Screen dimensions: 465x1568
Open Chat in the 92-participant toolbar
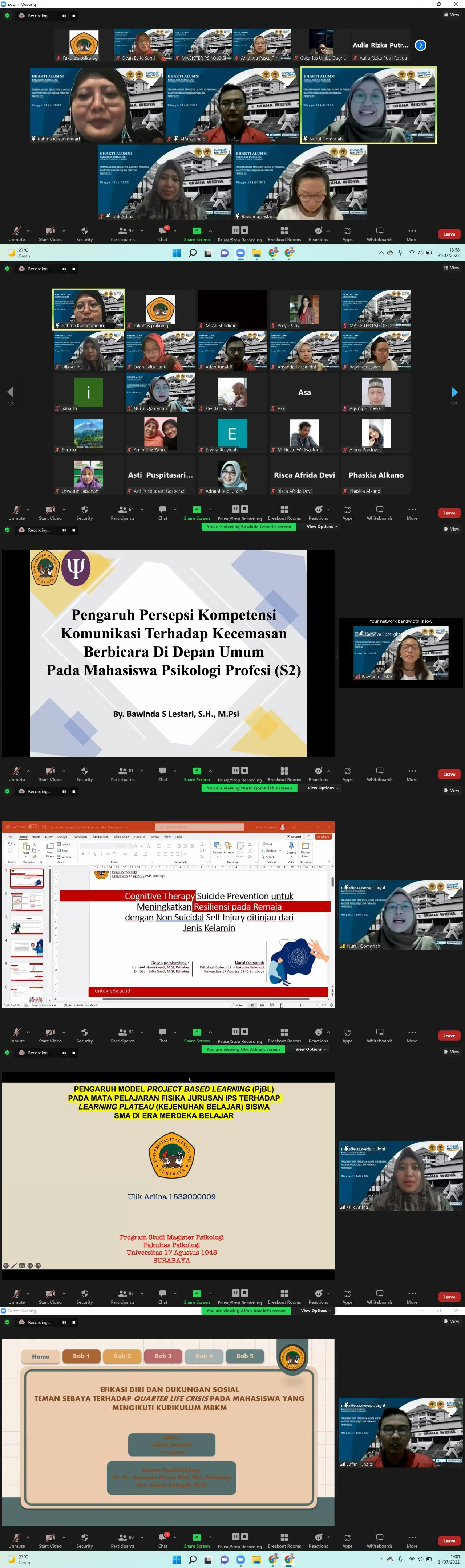click(163, 234)
